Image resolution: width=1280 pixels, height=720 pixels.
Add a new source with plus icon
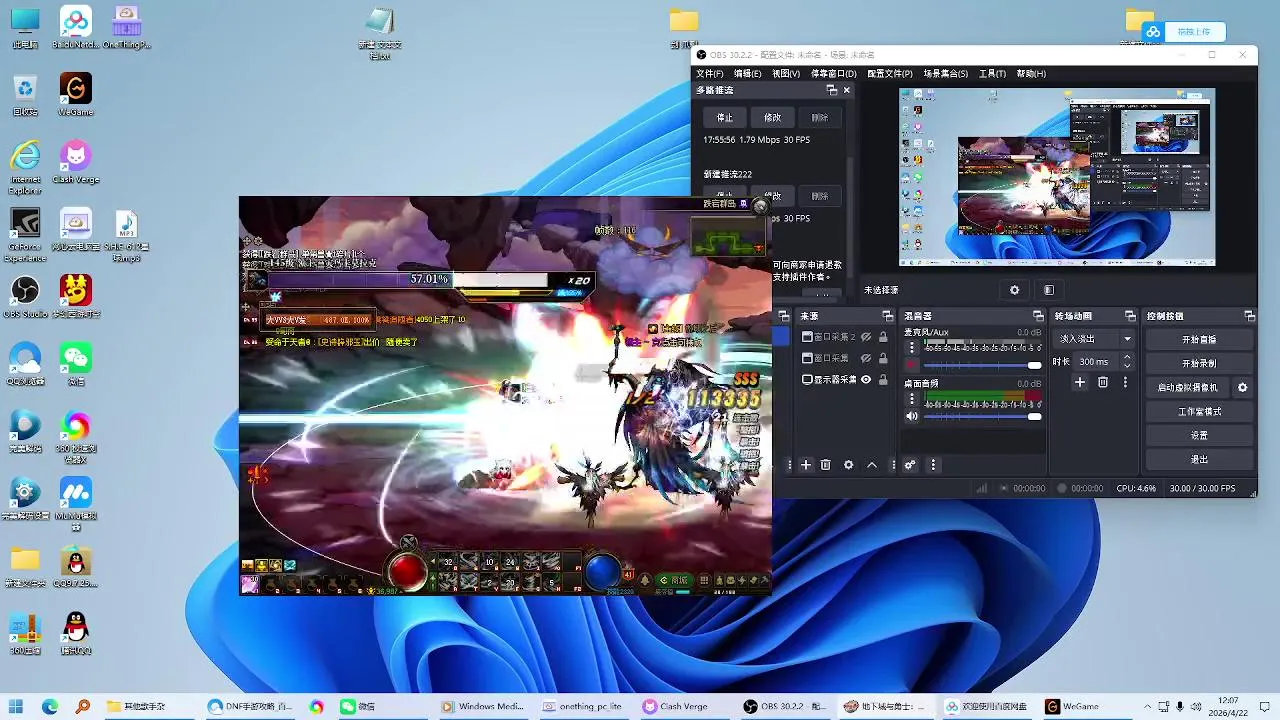coord(806,465)
